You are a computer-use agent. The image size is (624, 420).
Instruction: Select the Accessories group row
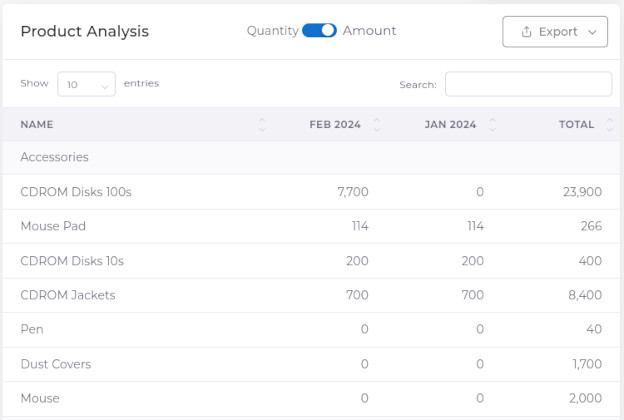pyautogui.click(x=311, y=157)
